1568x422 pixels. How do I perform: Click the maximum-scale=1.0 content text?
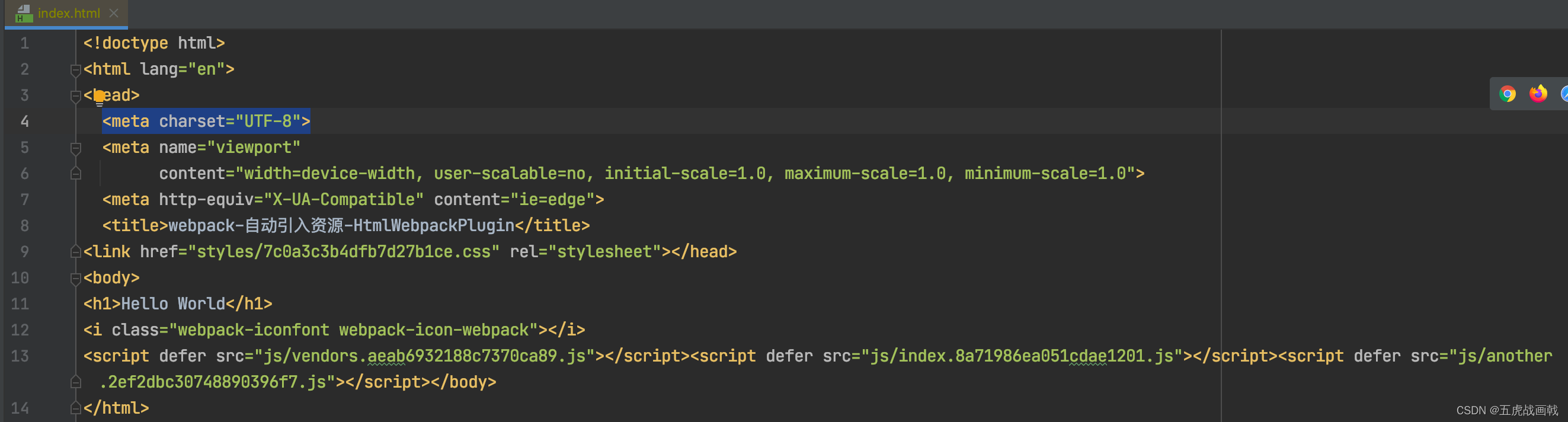pyautogui.click(x=866, y=174)
